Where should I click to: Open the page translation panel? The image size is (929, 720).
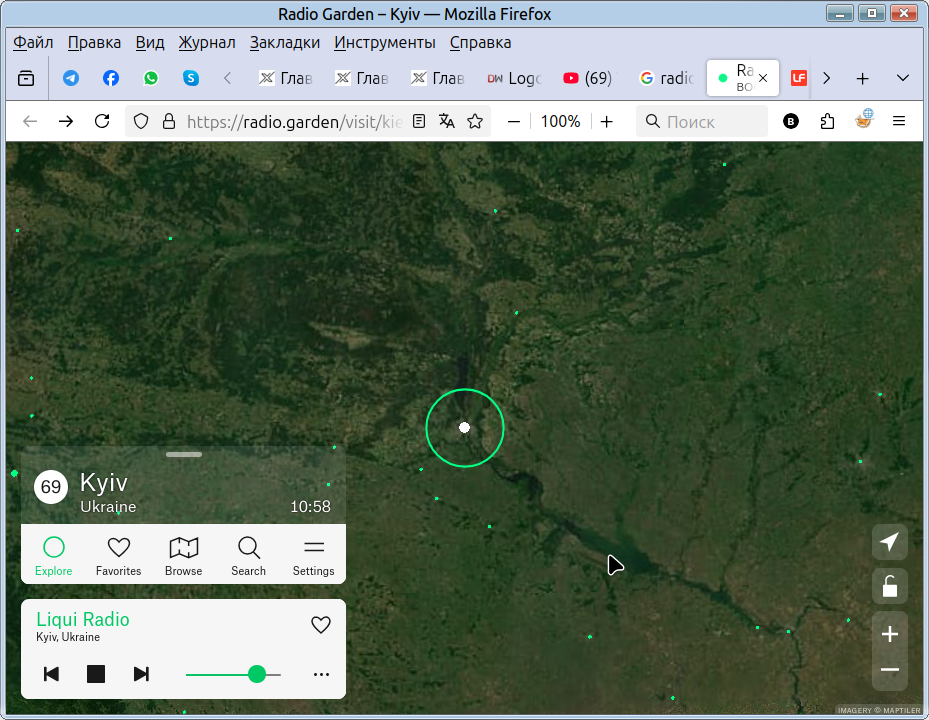click(447, 121)
